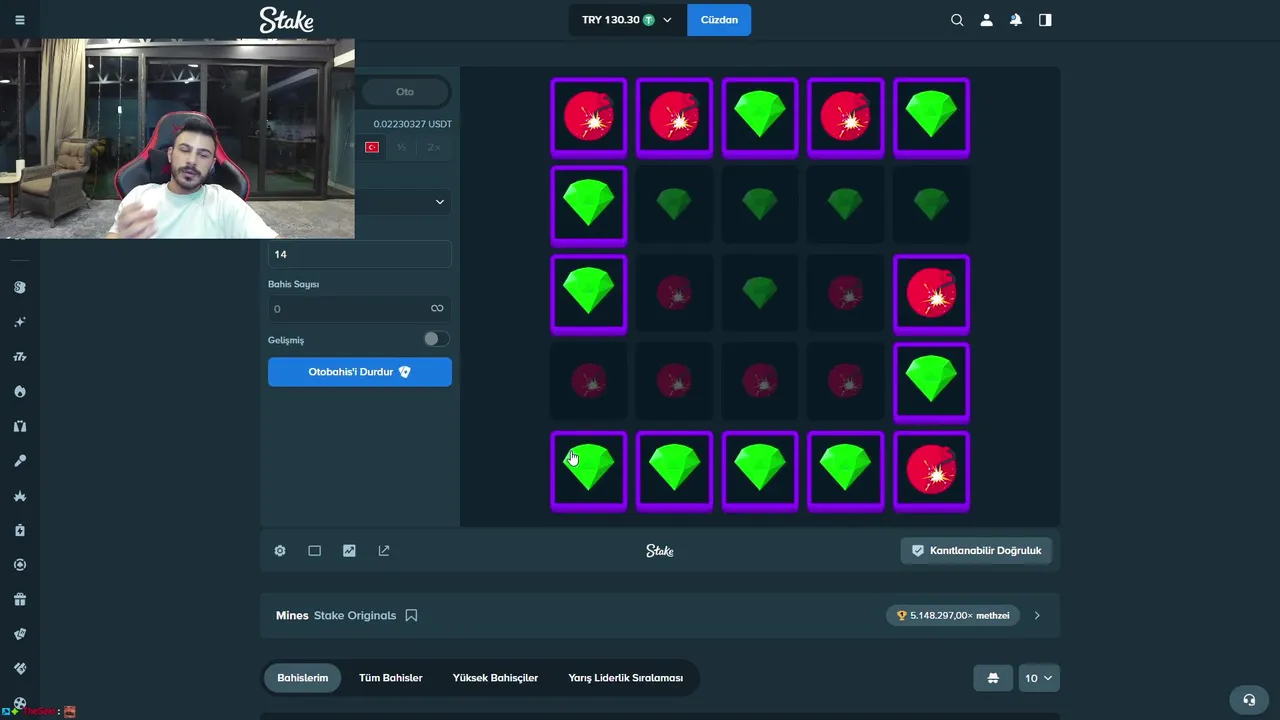1280x720 pixels.
Task: Click the top-right gem tile
Action: pos(931,117)
